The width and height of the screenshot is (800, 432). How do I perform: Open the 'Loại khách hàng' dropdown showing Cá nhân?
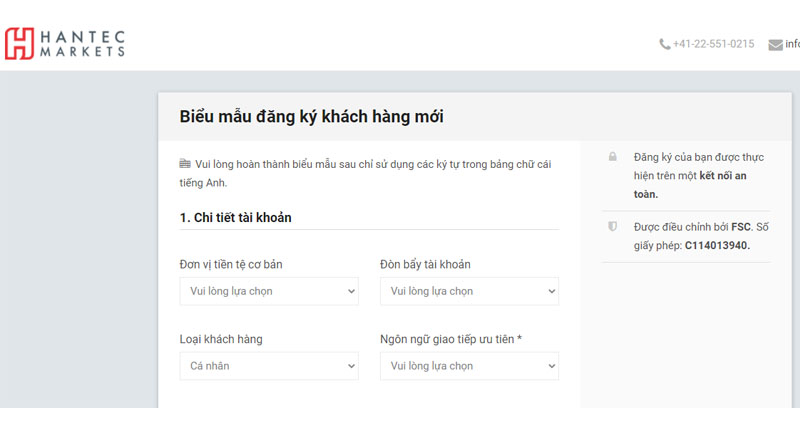coord(269,366)
